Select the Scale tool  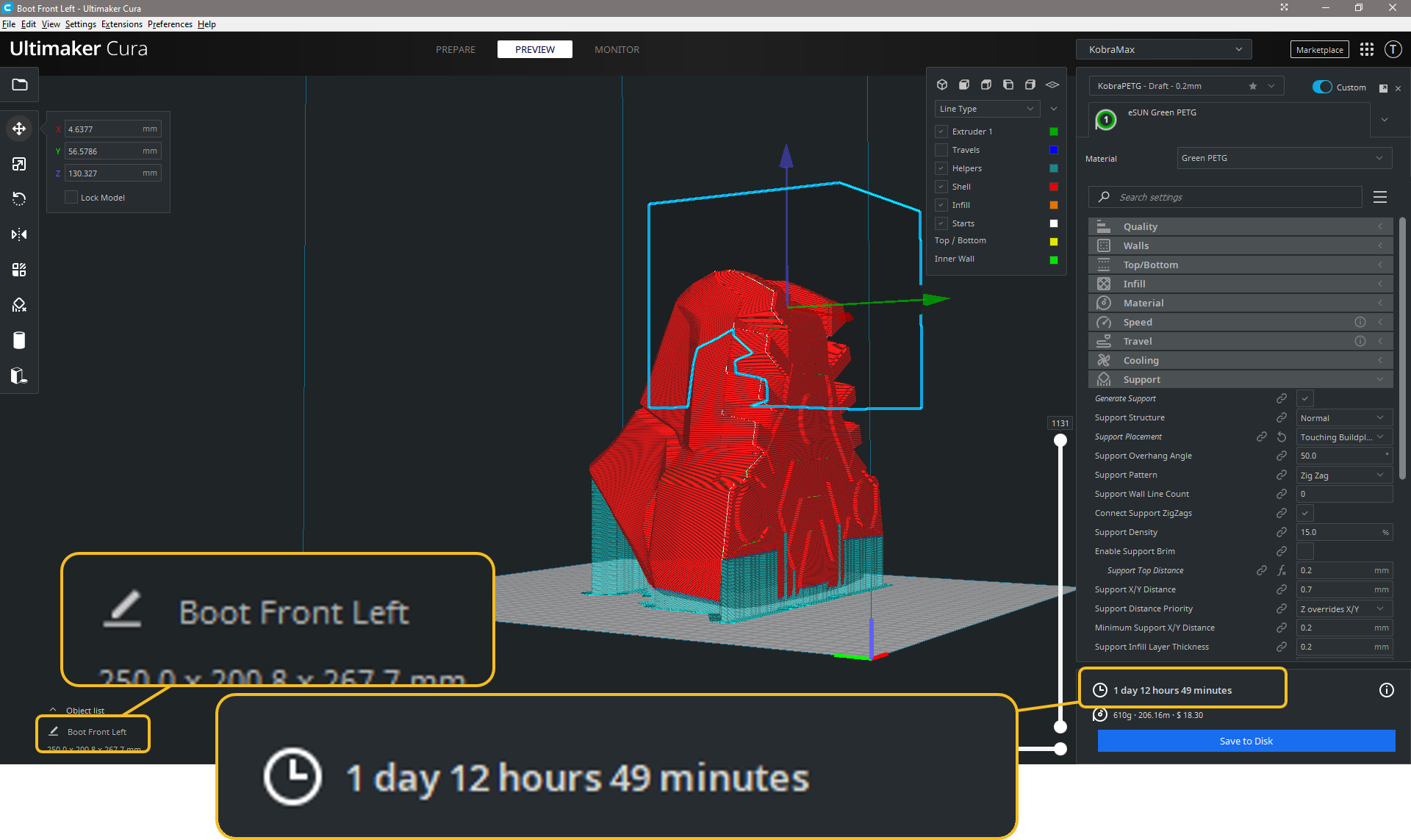[19, 164]
